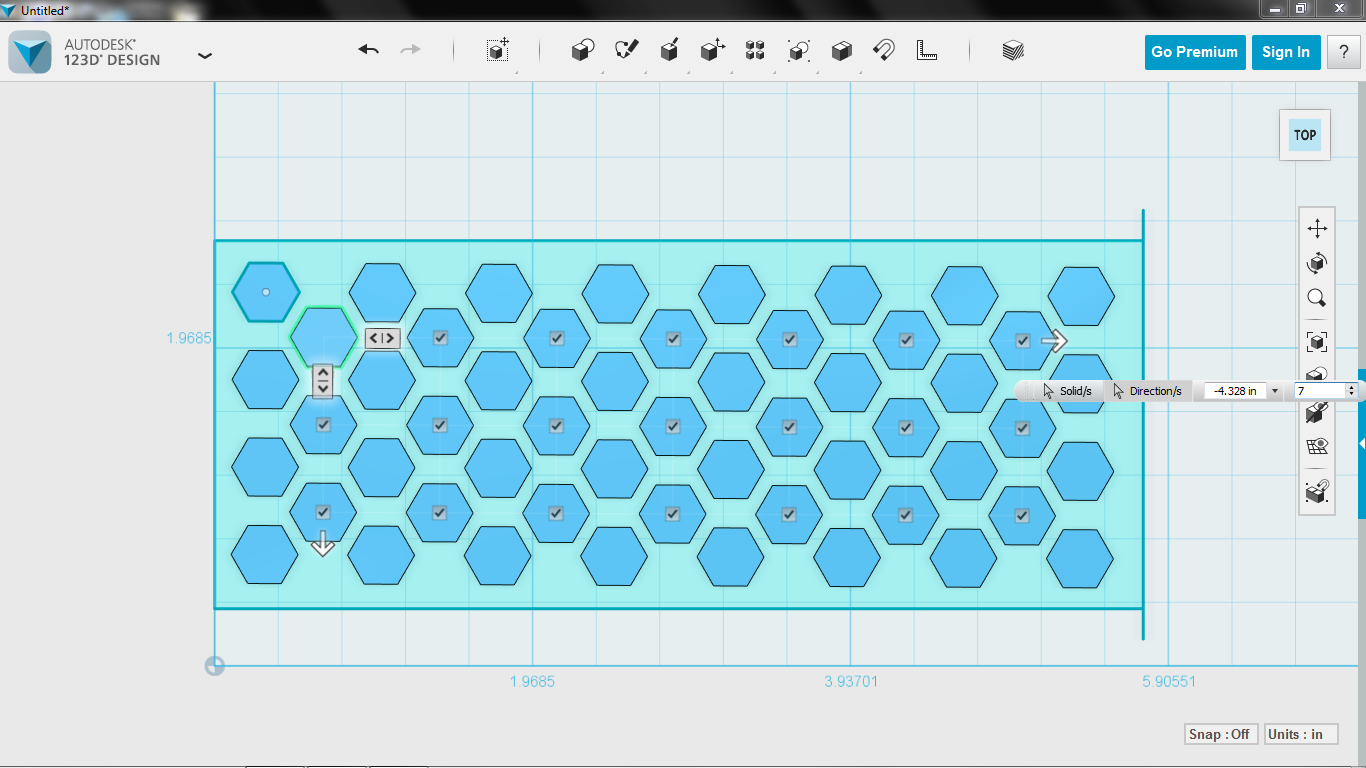Click the Undo arrow icon
The width and height of the screenshot is (1366, 768).
(369, 50)
